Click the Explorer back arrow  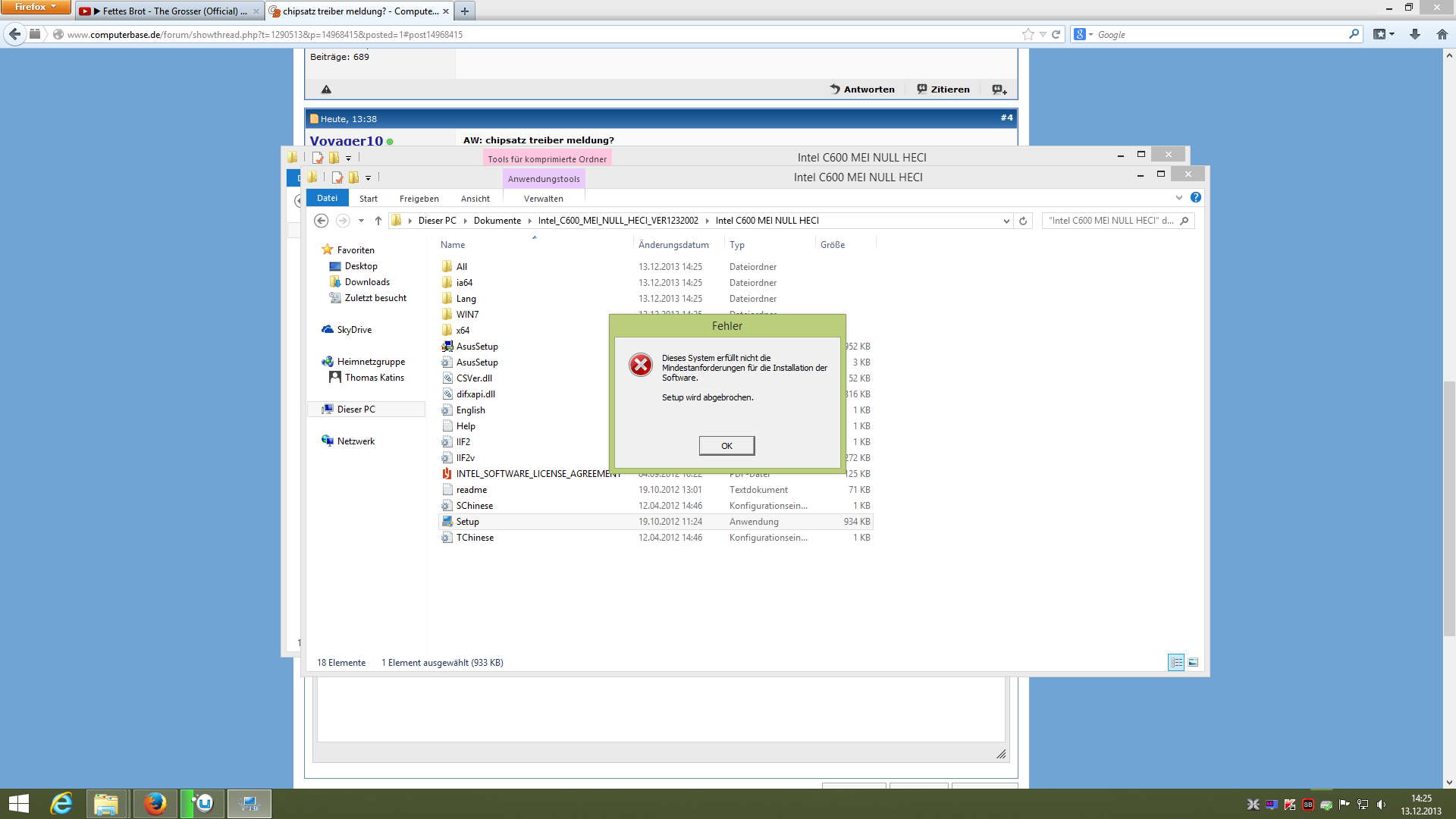click(x=321, y=221)
